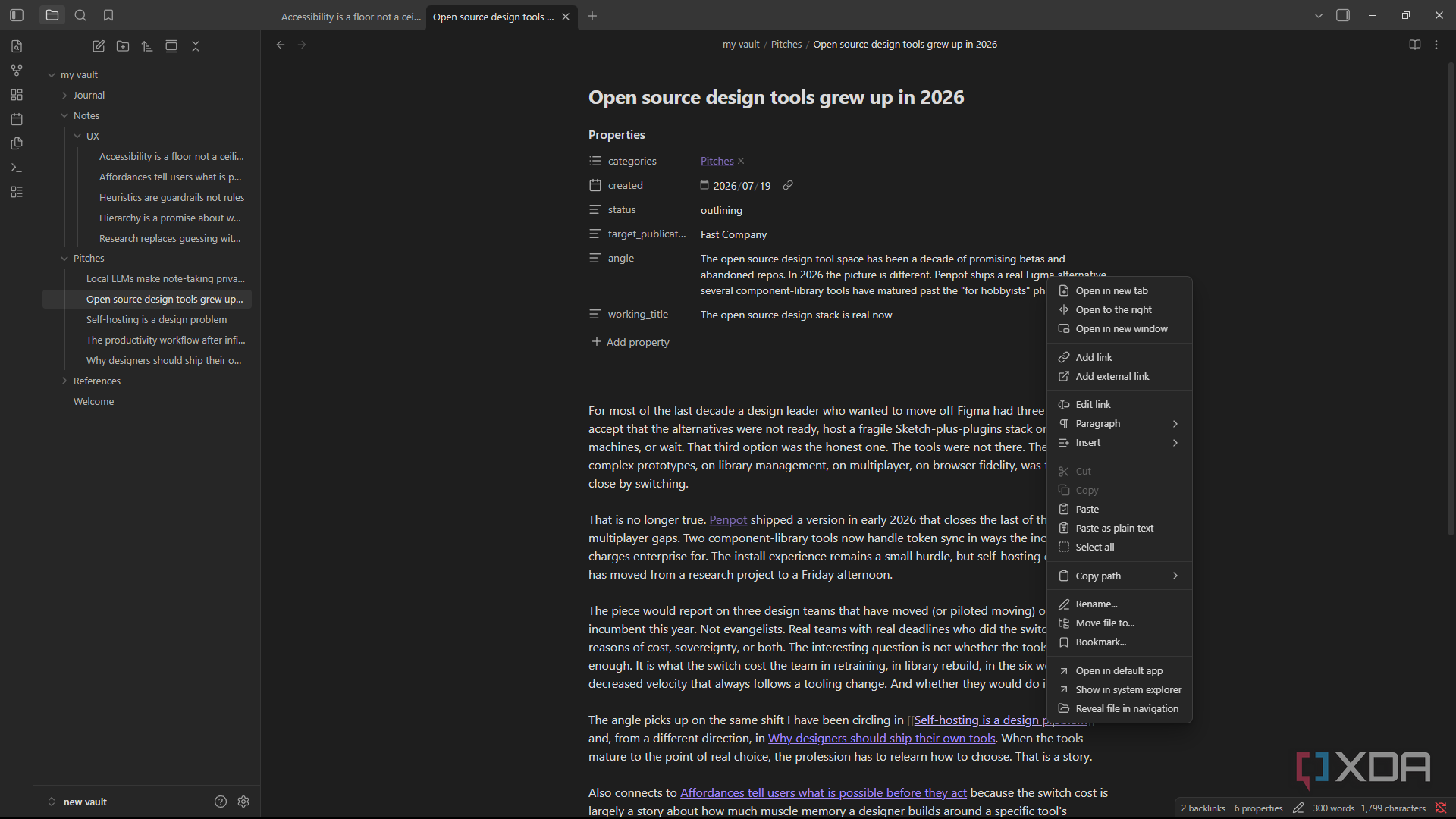The image size is (1456, 819).
Task: Click 2 backlinks in status bar
Action: (x=1203, y=808)
